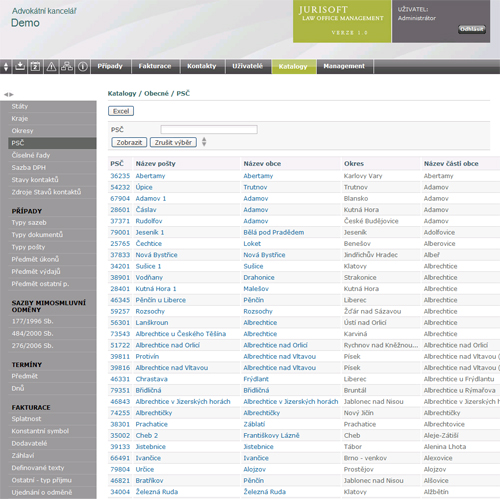The width and height of the screenshot is (500, 499).
Task: Export the list with the Excel button
Action: [121, 111]
